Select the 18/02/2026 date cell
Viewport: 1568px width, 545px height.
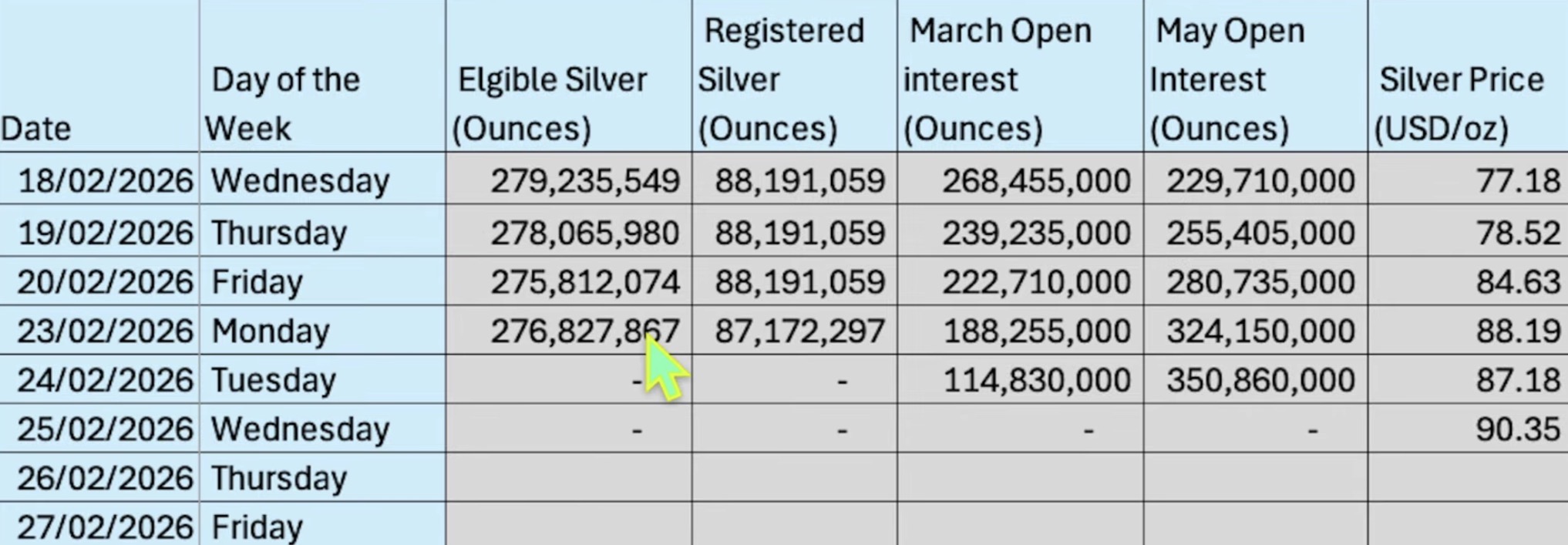105,180
